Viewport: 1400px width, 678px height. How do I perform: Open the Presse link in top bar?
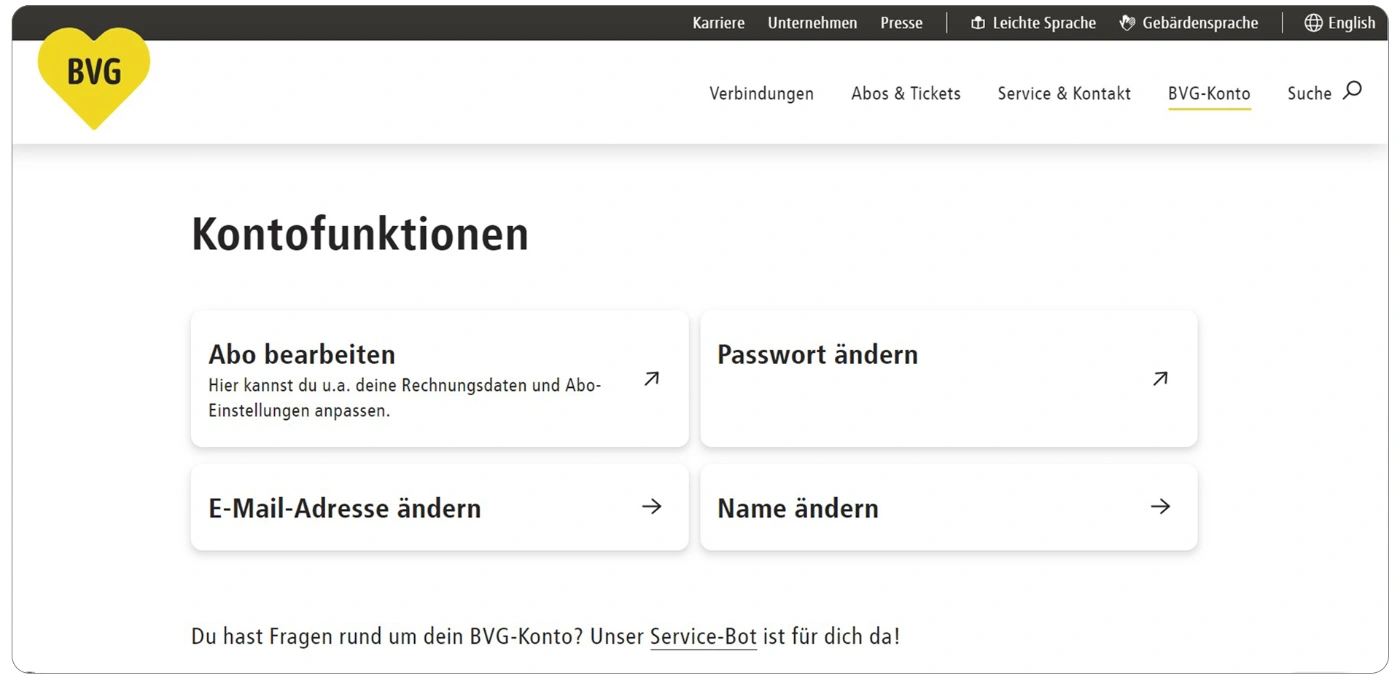point(901,23)
